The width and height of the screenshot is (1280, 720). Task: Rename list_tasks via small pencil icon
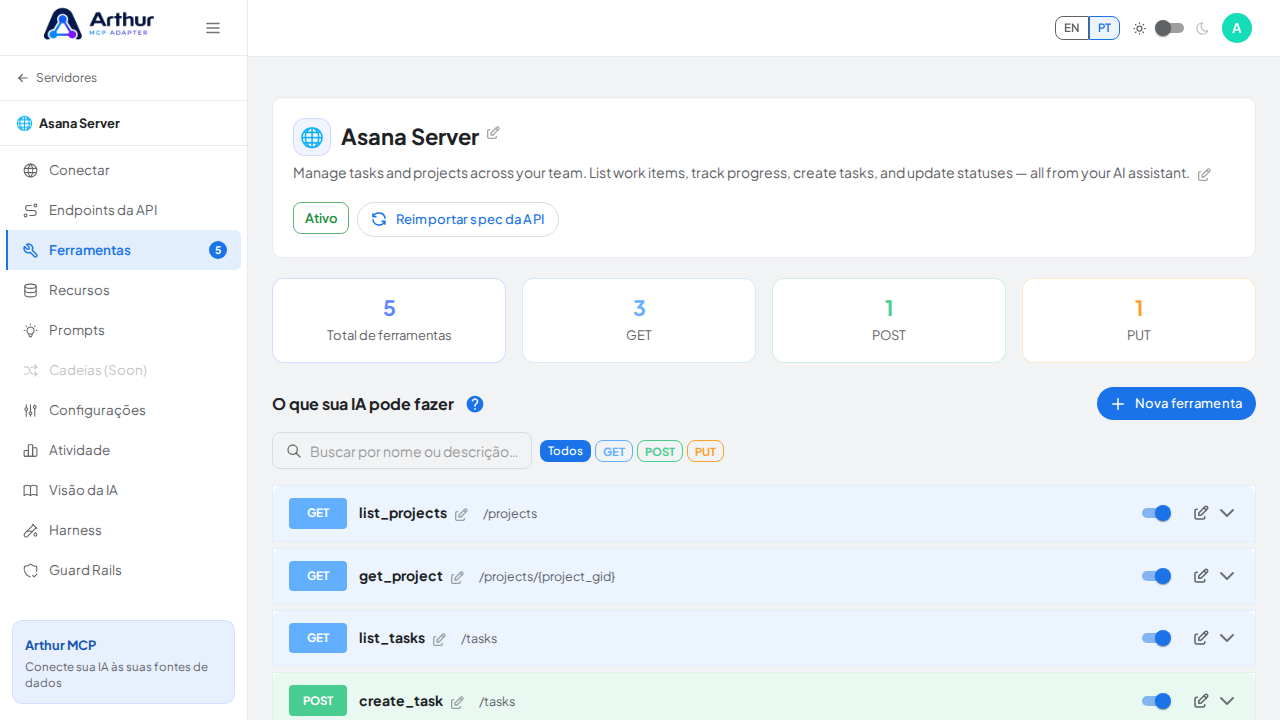[x=439, y=640]
